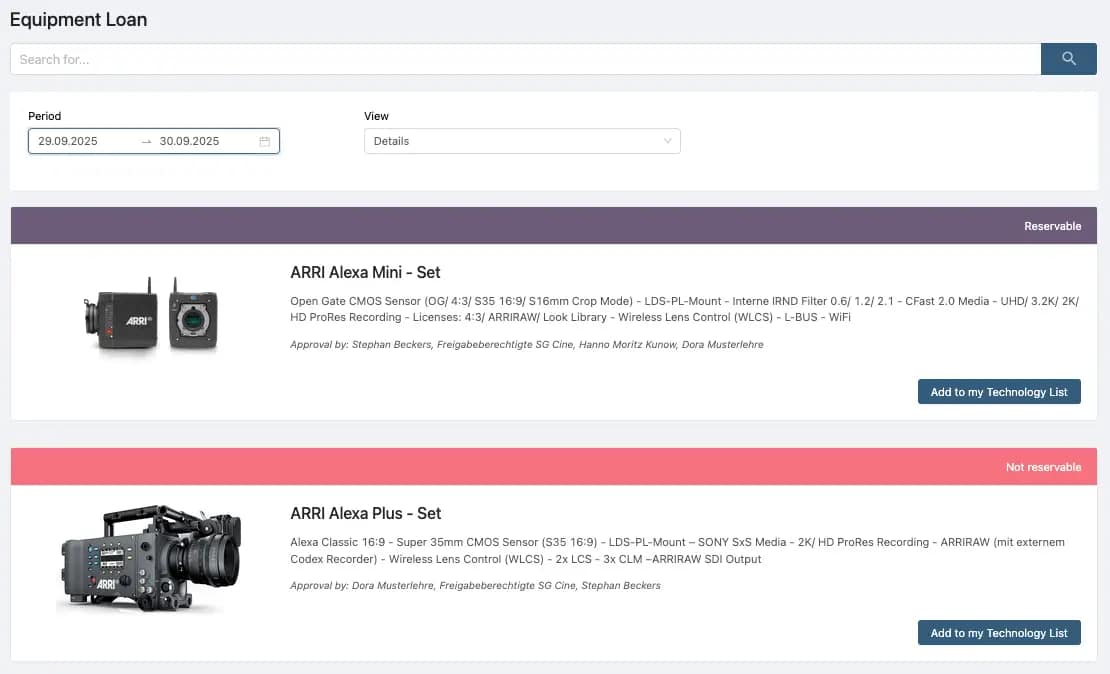Open the calendar icon in Period field

[x=265, y=142]
